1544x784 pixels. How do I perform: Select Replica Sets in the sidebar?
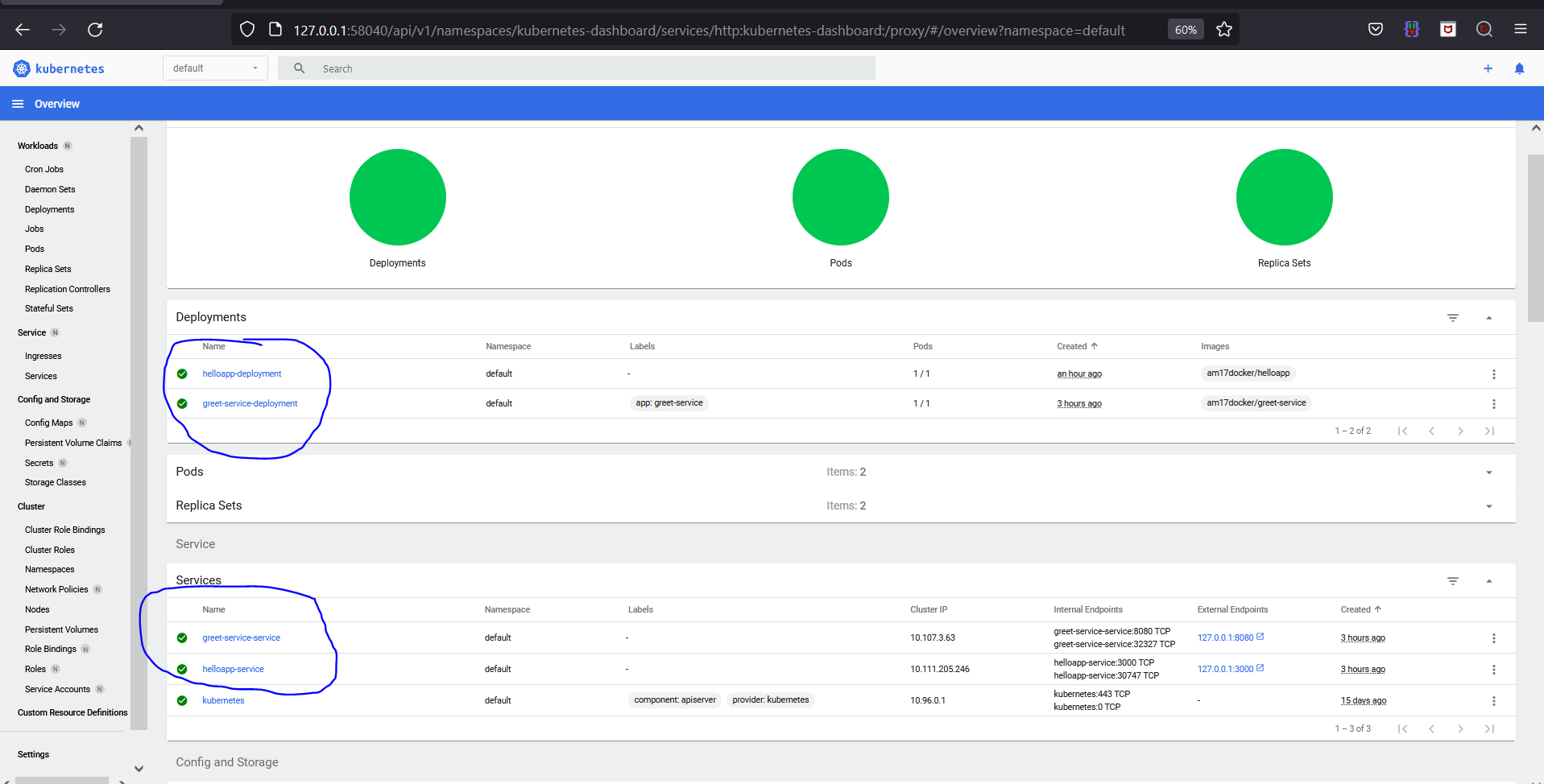(48, 269)
